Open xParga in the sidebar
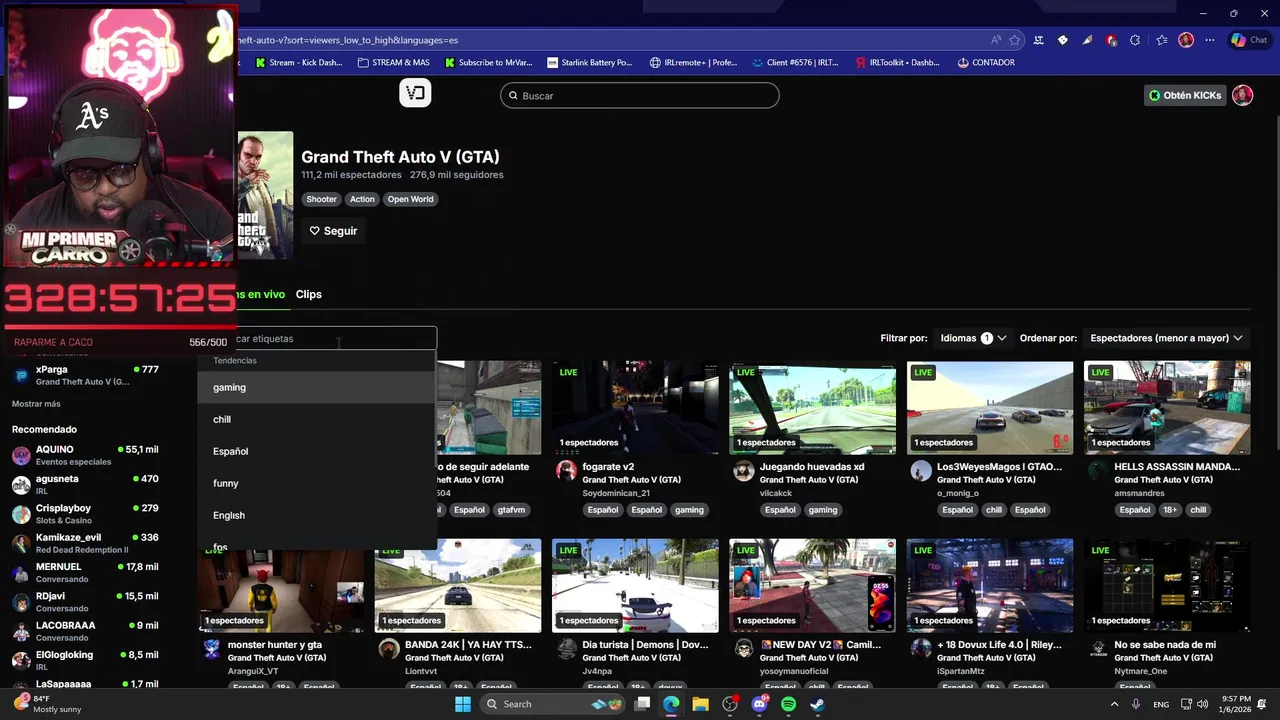Image resolution: width=1280 pixels, height=720 pixels. [x=85, y=375]
